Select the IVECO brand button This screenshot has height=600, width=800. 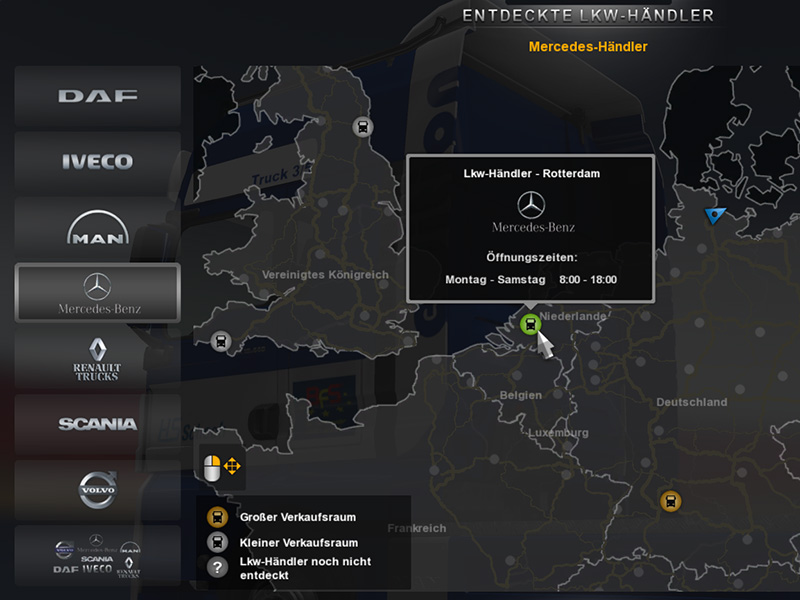(x=97, y=162)
